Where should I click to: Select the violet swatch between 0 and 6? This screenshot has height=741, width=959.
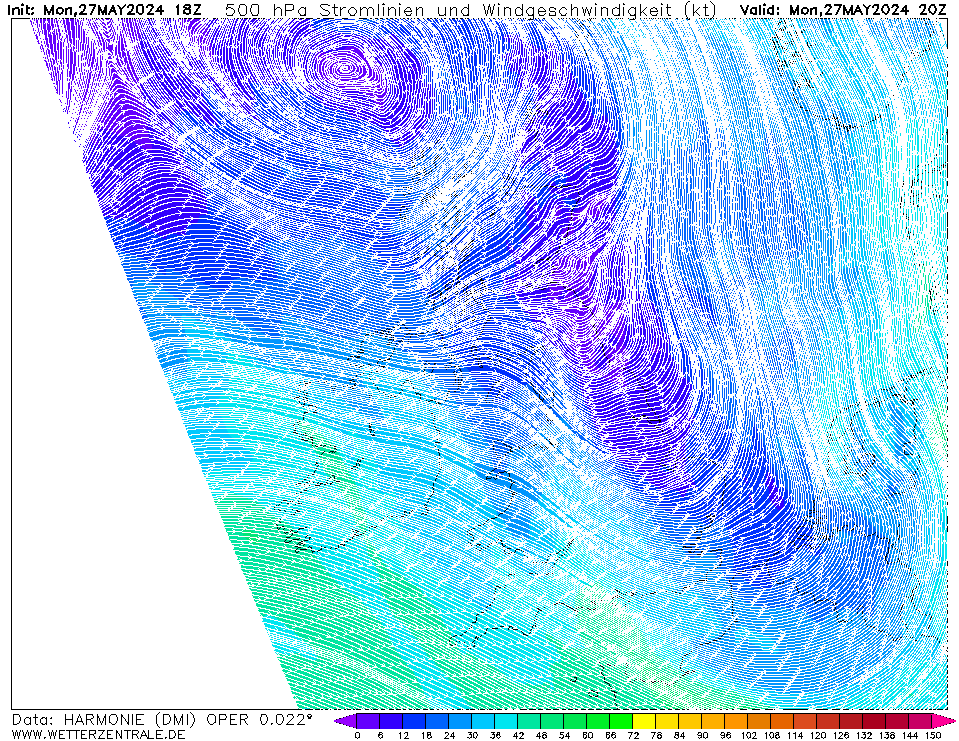(368, 721)
